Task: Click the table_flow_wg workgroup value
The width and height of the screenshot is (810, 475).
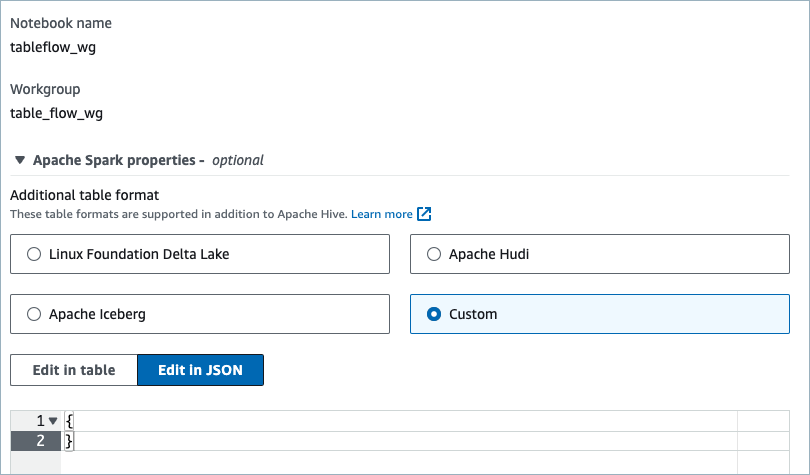Action: click(56, 113)
